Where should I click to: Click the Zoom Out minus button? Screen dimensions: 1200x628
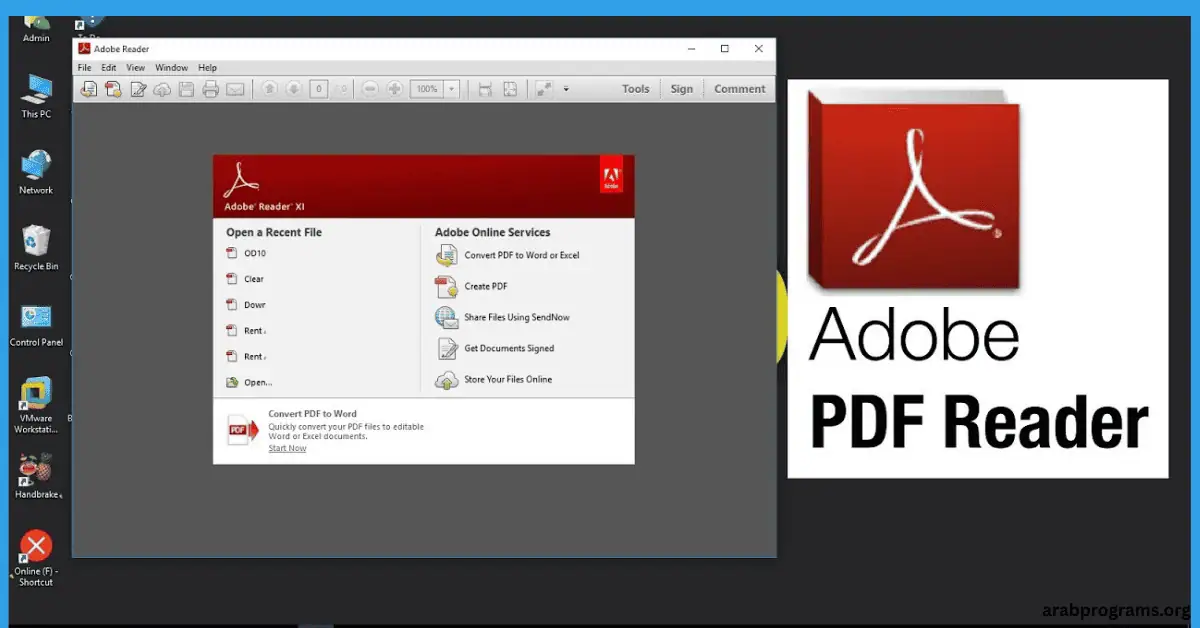pyautogui.click(x=370, y=89)
